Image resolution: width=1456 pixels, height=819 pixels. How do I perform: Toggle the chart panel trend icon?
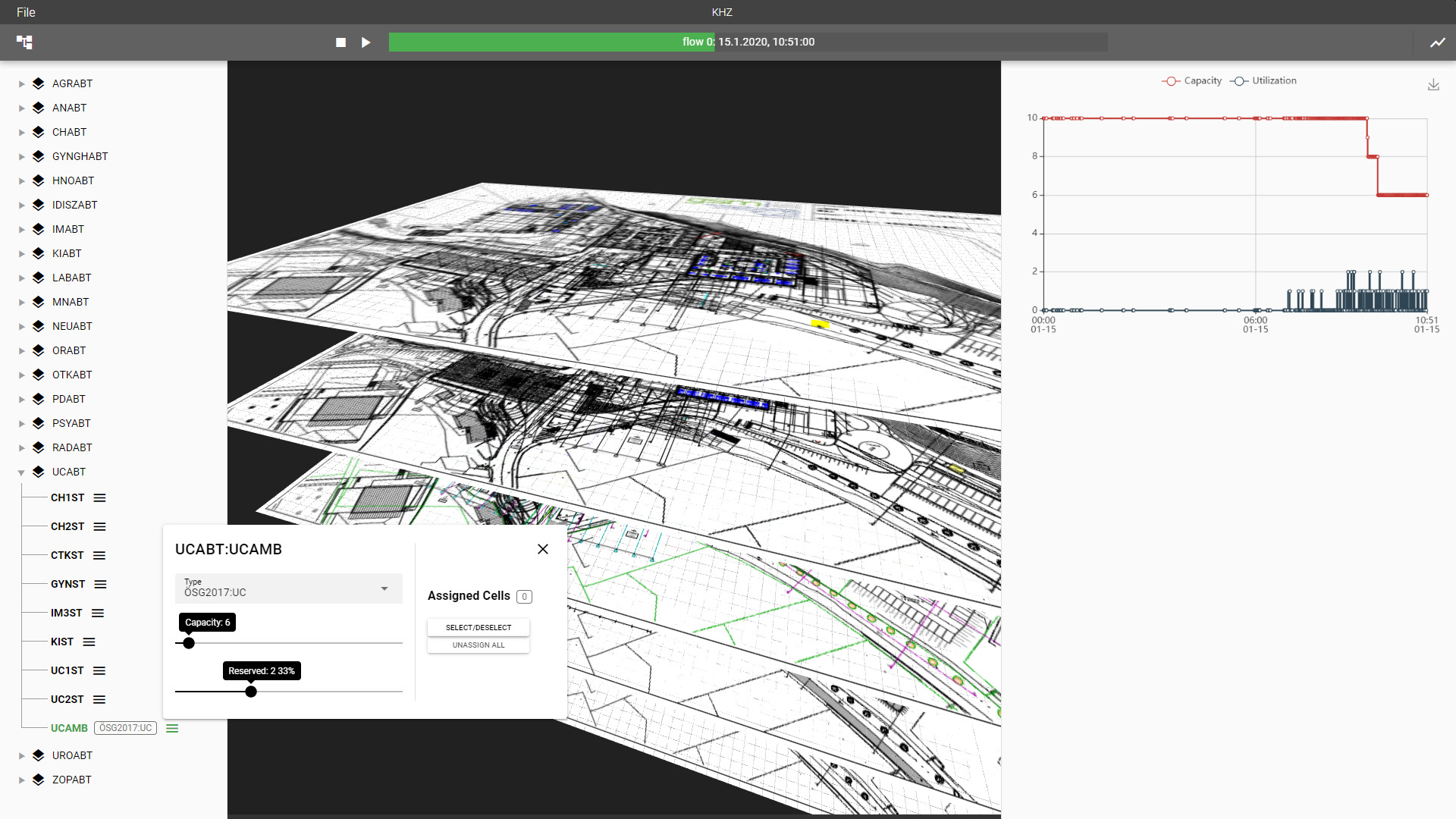point(1437,42)
